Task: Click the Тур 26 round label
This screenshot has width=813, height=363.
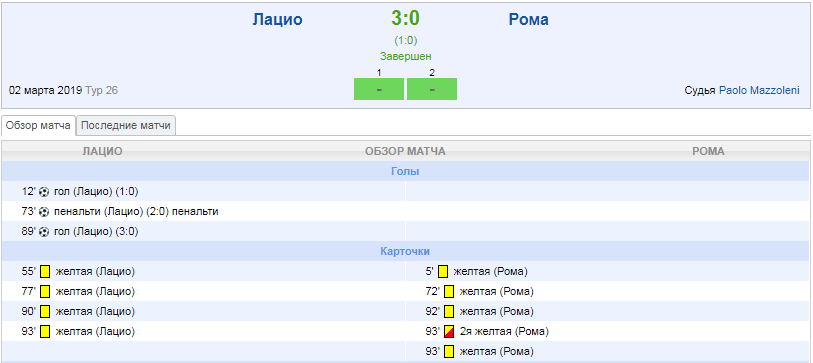Action: (x=101, y=91)
